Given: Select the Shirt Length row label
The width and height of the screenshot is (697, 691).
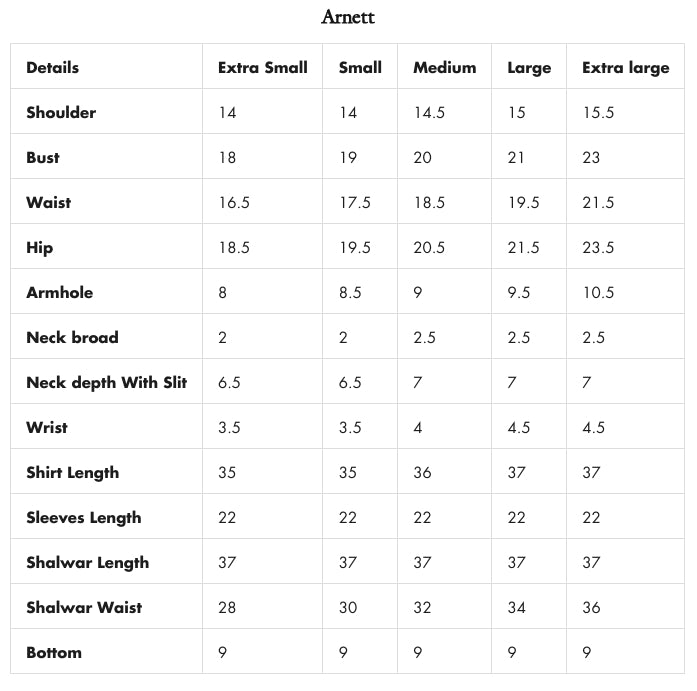Looking at the screenshot, I should (x=72, y=473).
